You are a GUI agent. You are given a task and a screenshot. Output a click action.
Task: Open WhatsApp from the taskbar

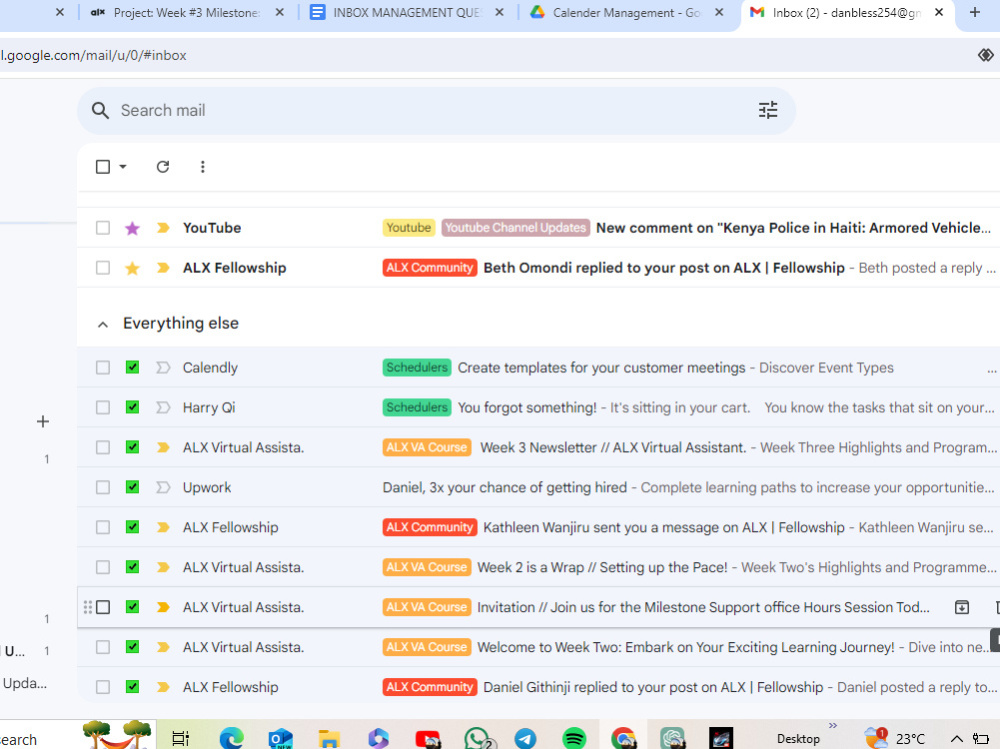[x=477, y=738]
